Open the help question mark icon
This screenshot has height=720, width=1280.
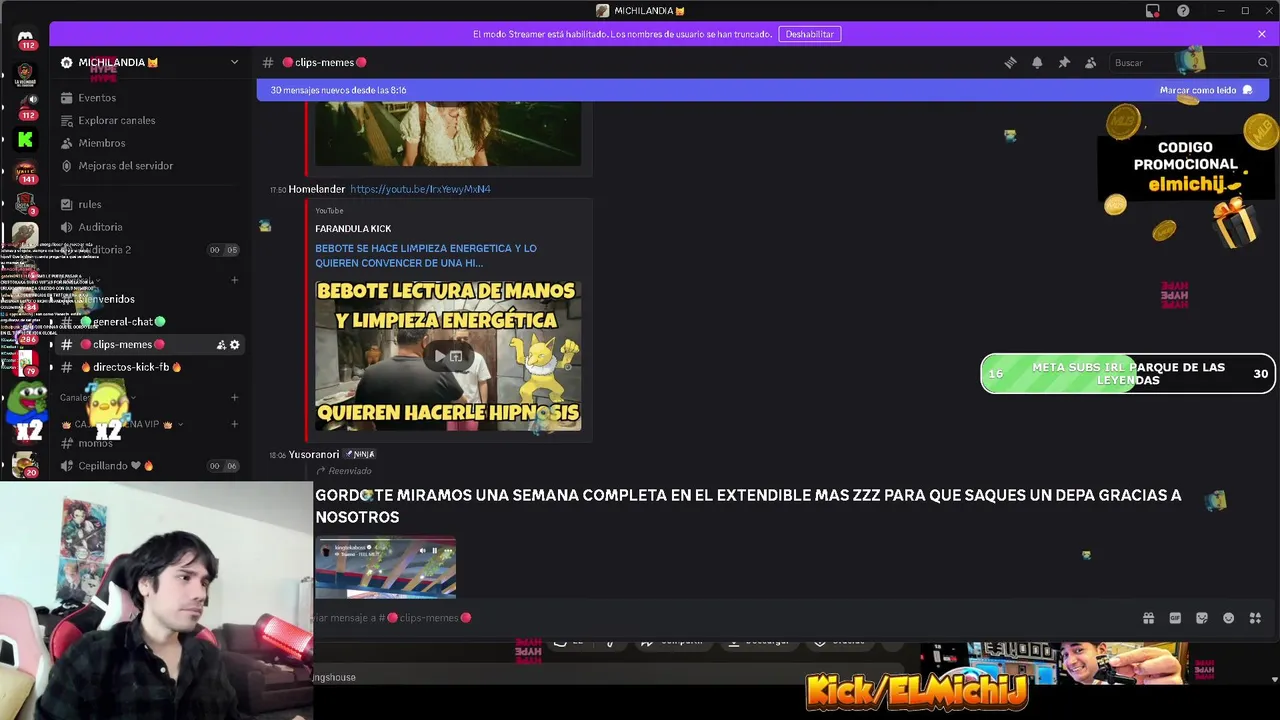(x=1183, y=10)
